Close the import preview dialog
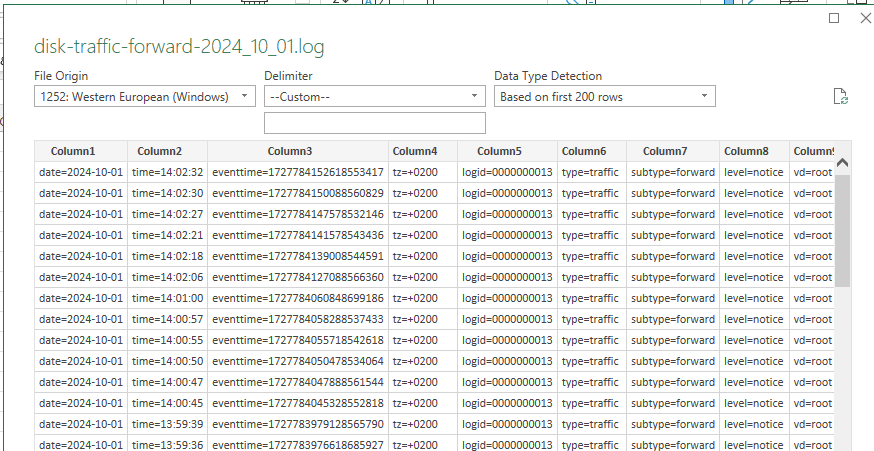874x451 pixels. (x=865, y=19)
